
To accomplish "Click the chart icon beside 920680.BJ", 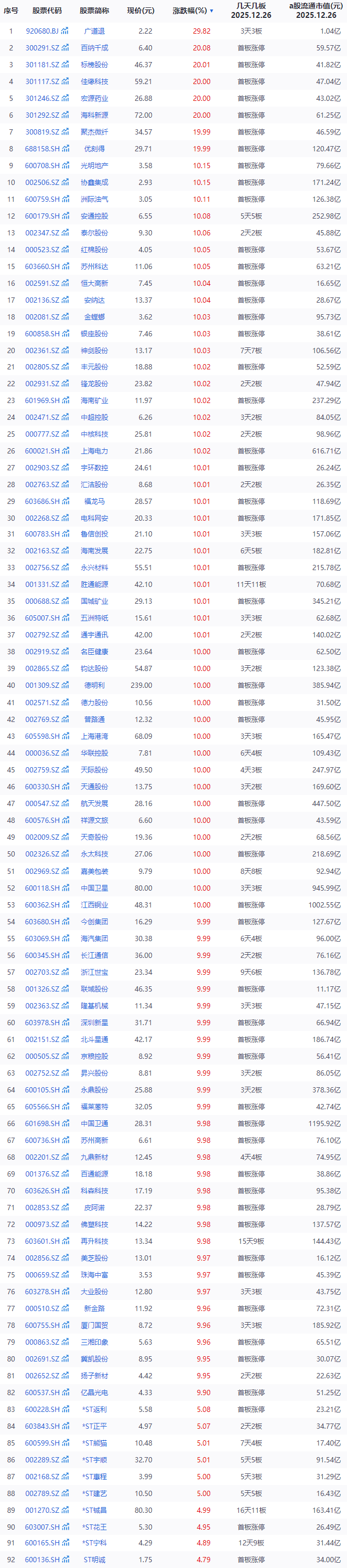I will pos(65,31).
